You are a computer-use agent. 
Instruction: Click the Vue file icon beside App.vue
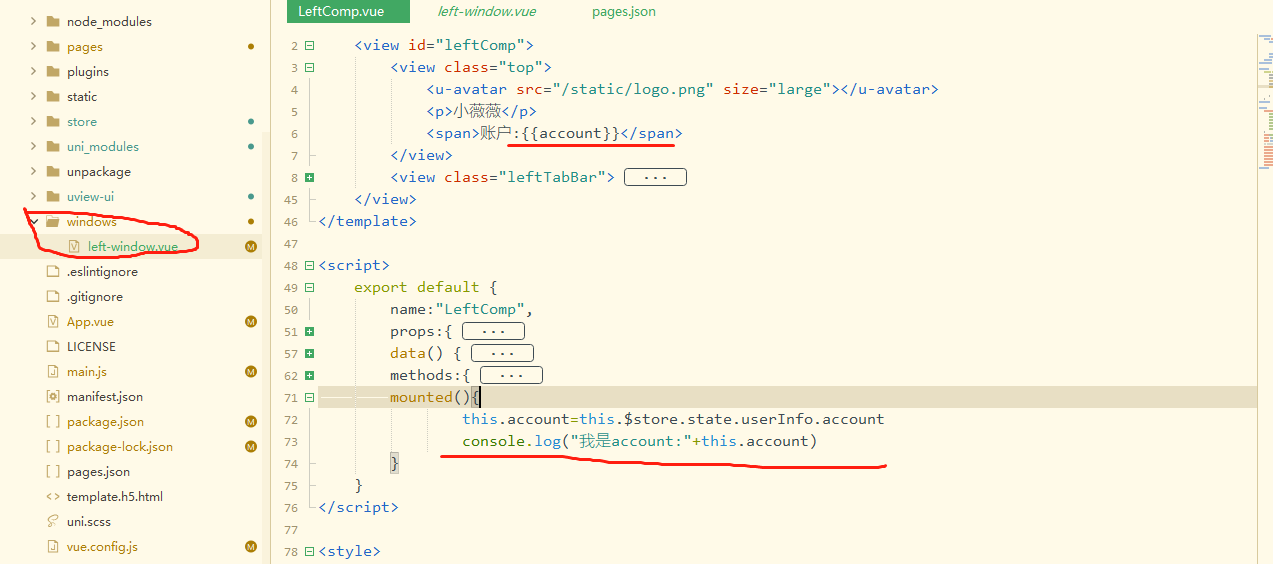pyautogui.click(x=53, y=322)
